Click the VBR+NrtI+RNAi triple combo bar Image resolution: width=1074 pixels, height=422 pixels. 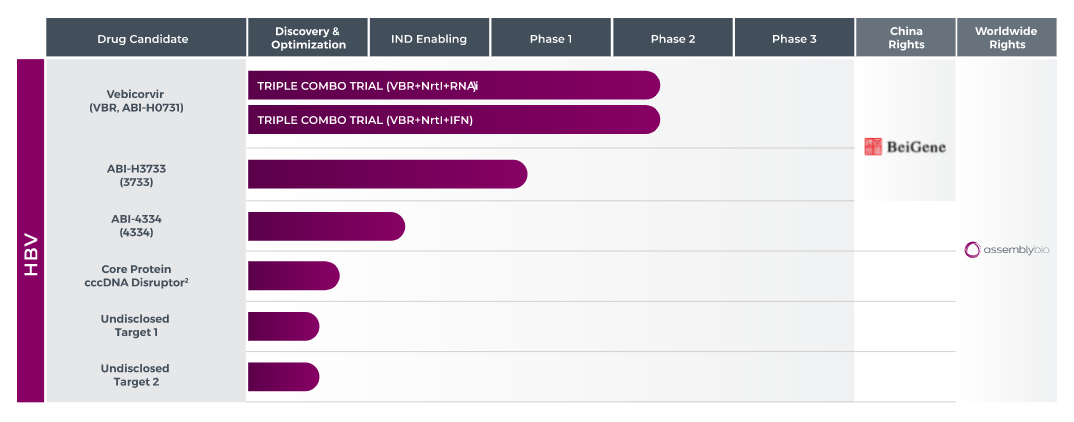453,86
